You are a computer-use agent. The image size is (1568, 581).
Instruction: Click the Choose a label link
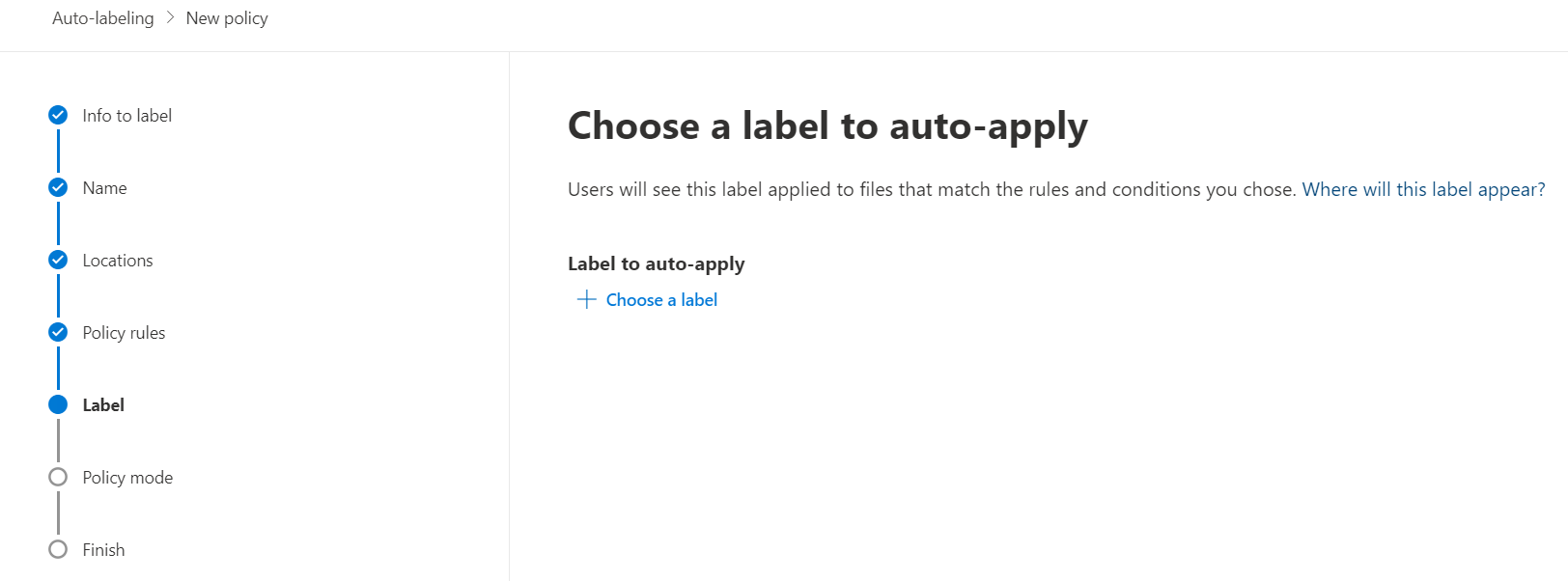point(661,300)
